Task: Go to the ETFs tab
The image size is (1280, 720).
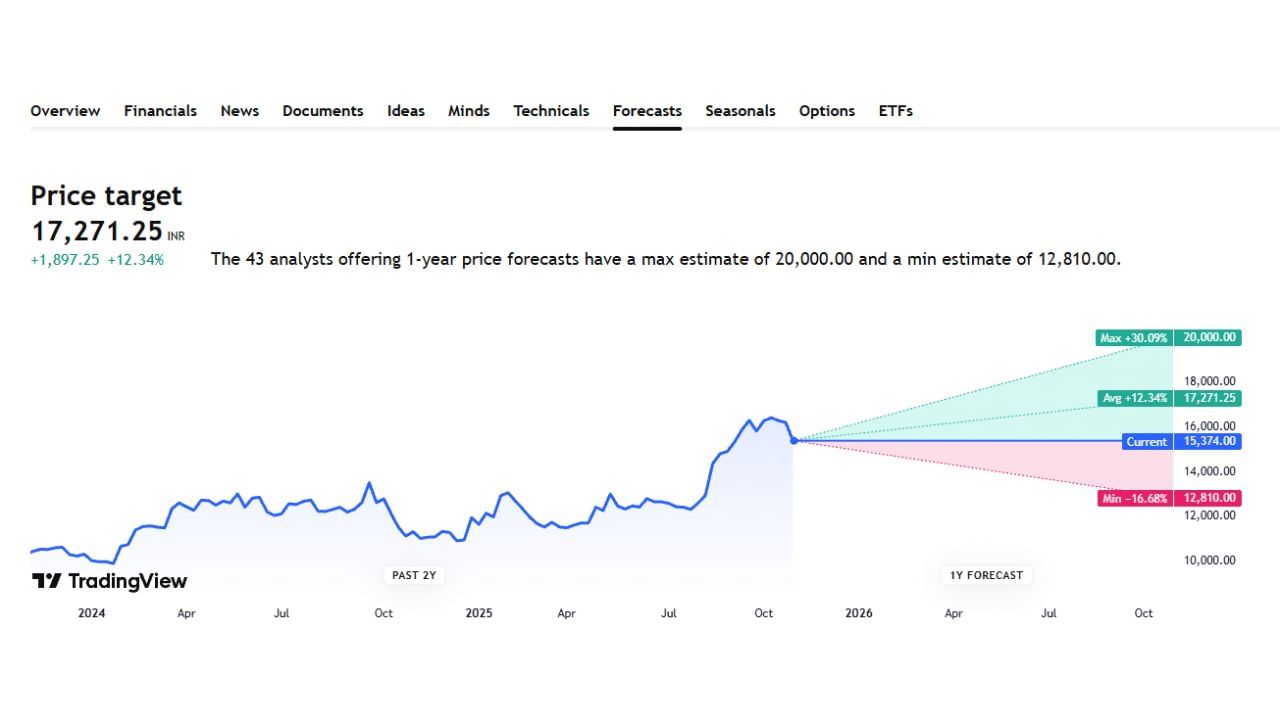Action: (895, 111)
